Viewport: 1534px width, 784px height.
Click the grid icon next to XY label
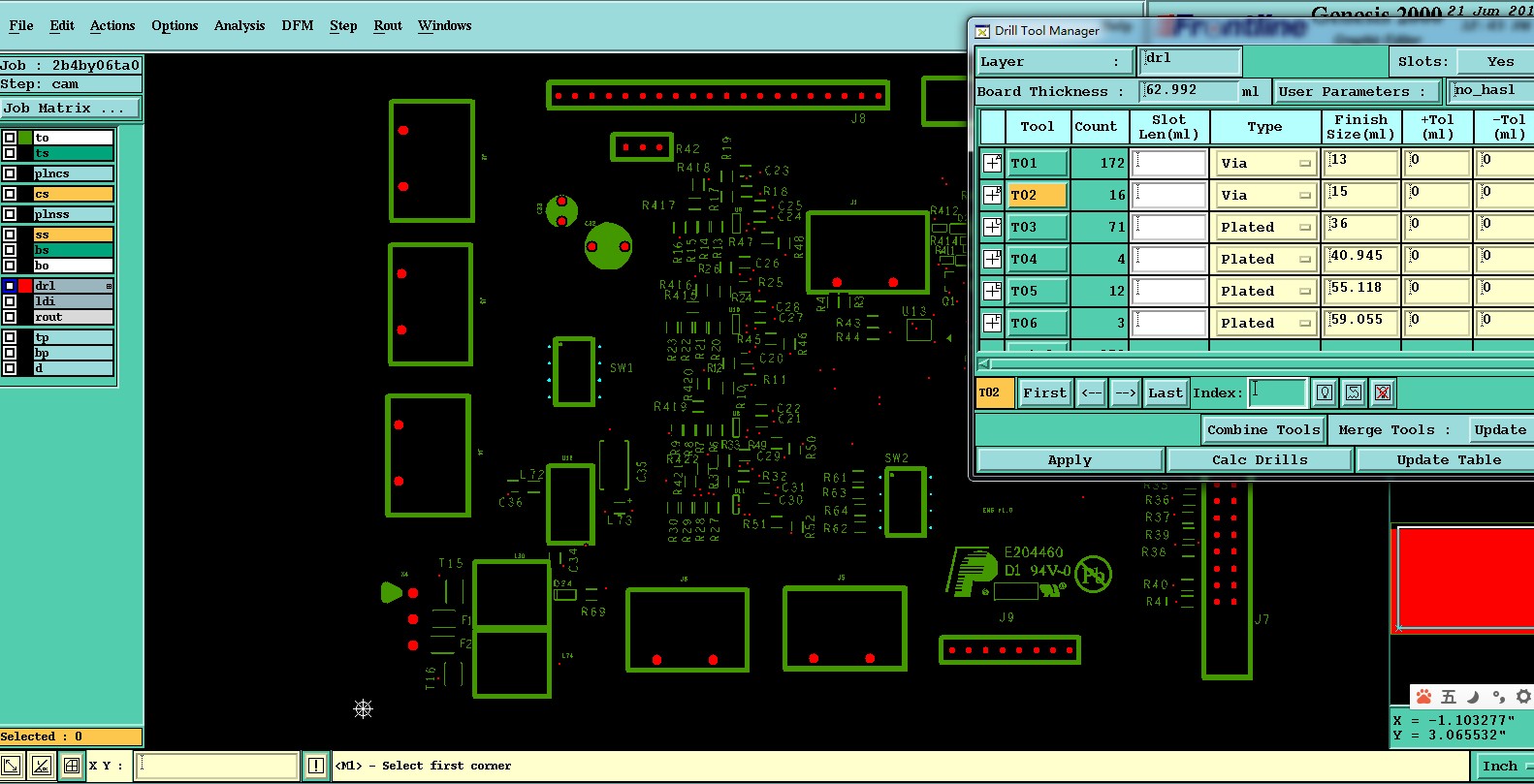[x=71, y=766]
